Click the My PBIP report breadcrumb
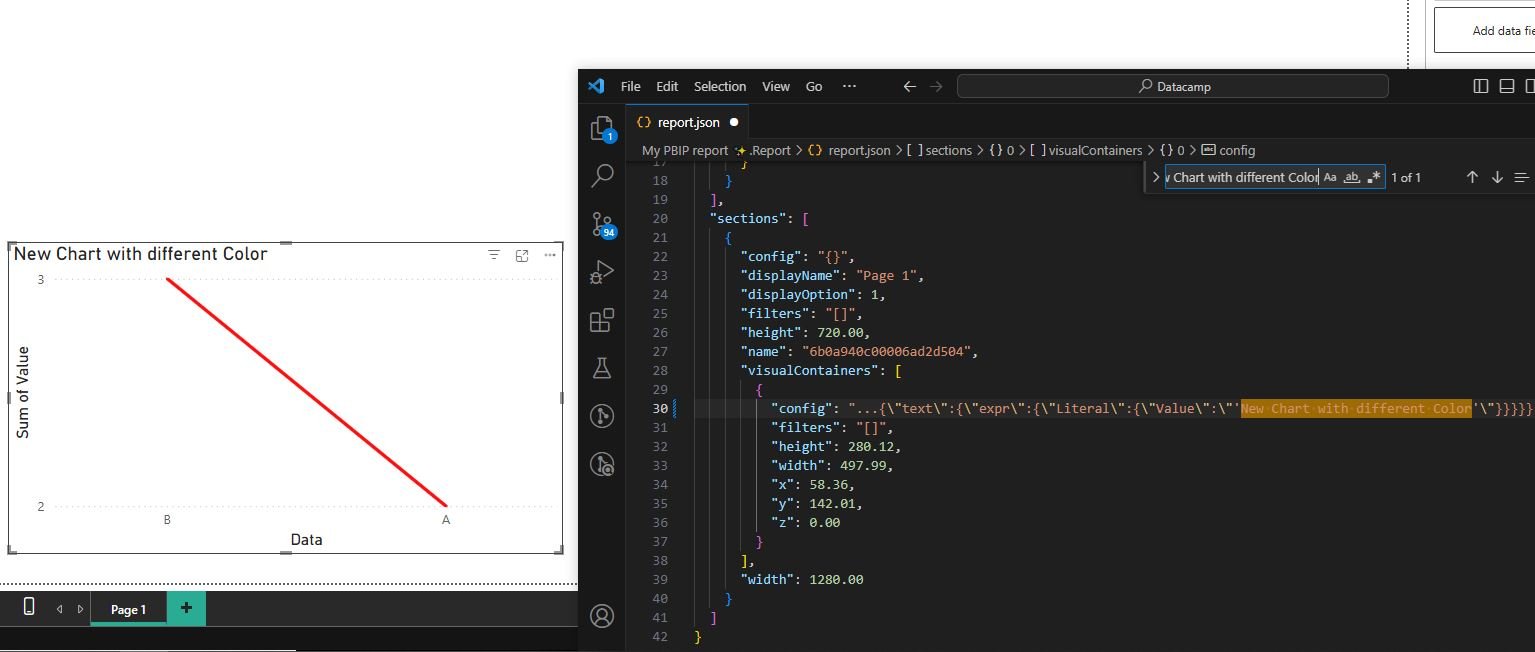The image size is (1535, 652). pyautogui.click(x=685, y=150)
